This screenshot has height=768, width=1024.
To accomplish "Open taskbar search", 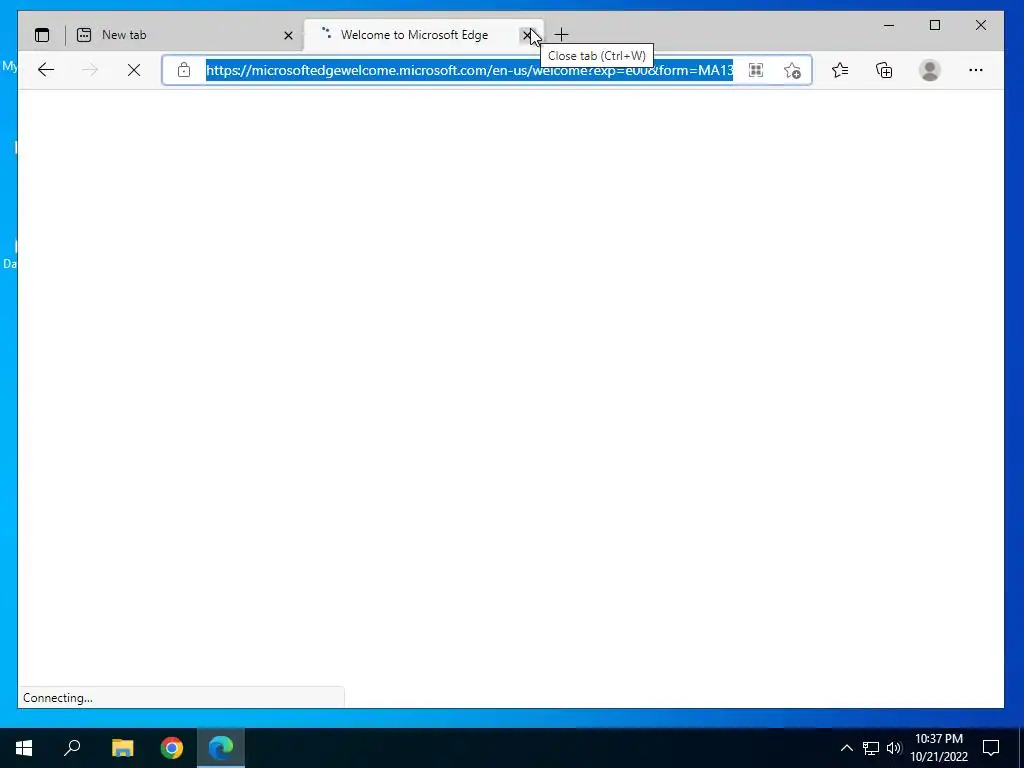I will click(72, 748).
